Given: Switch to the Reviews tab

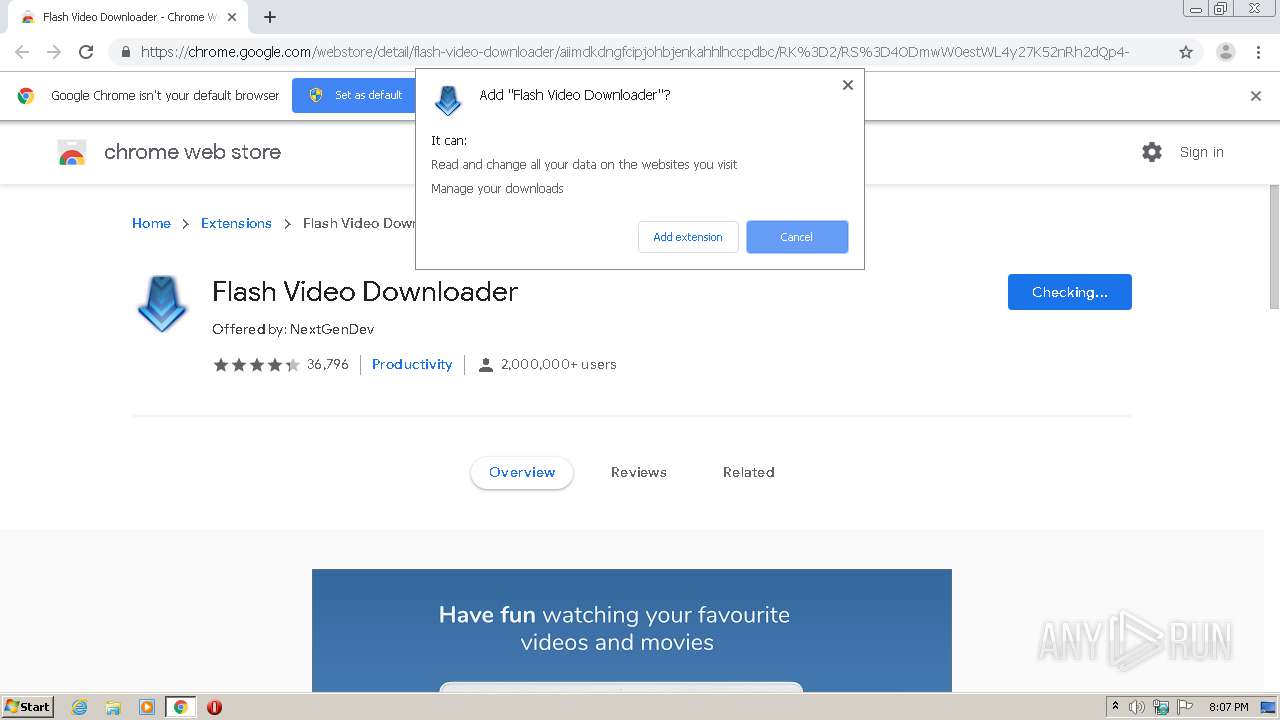Looking at the screenshot, I should tap(639, 472).
